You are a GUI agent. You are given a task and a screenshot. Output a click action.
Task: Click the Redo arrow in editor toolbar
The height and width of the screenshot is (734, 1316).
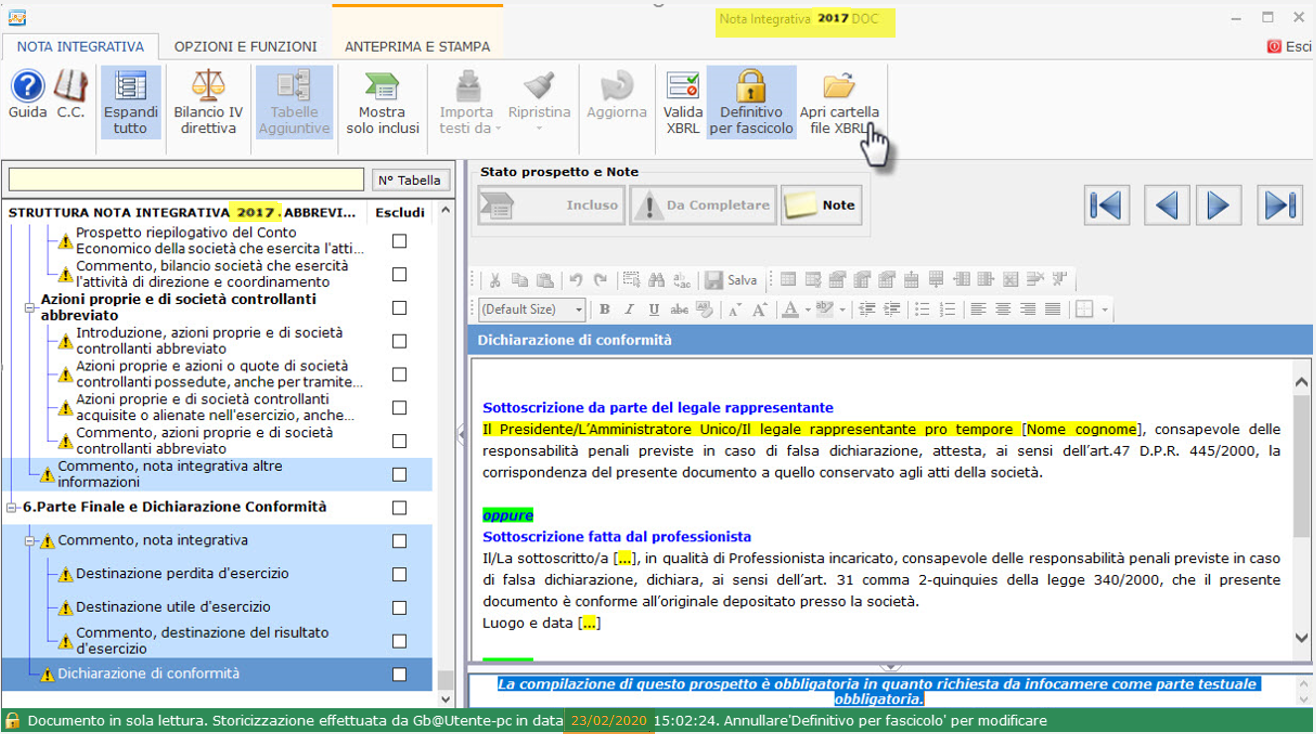[600, 280]
